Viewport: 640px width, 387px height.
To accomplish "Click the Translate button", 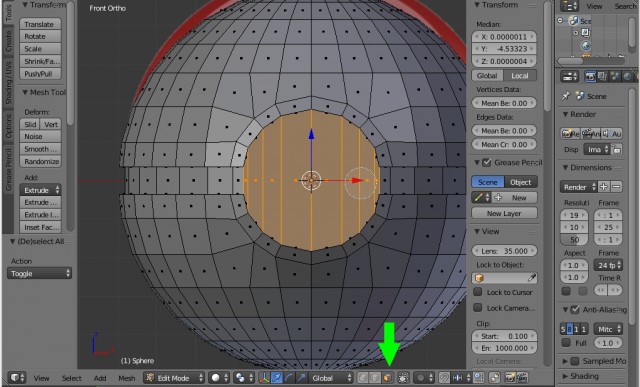I will 40,24.
